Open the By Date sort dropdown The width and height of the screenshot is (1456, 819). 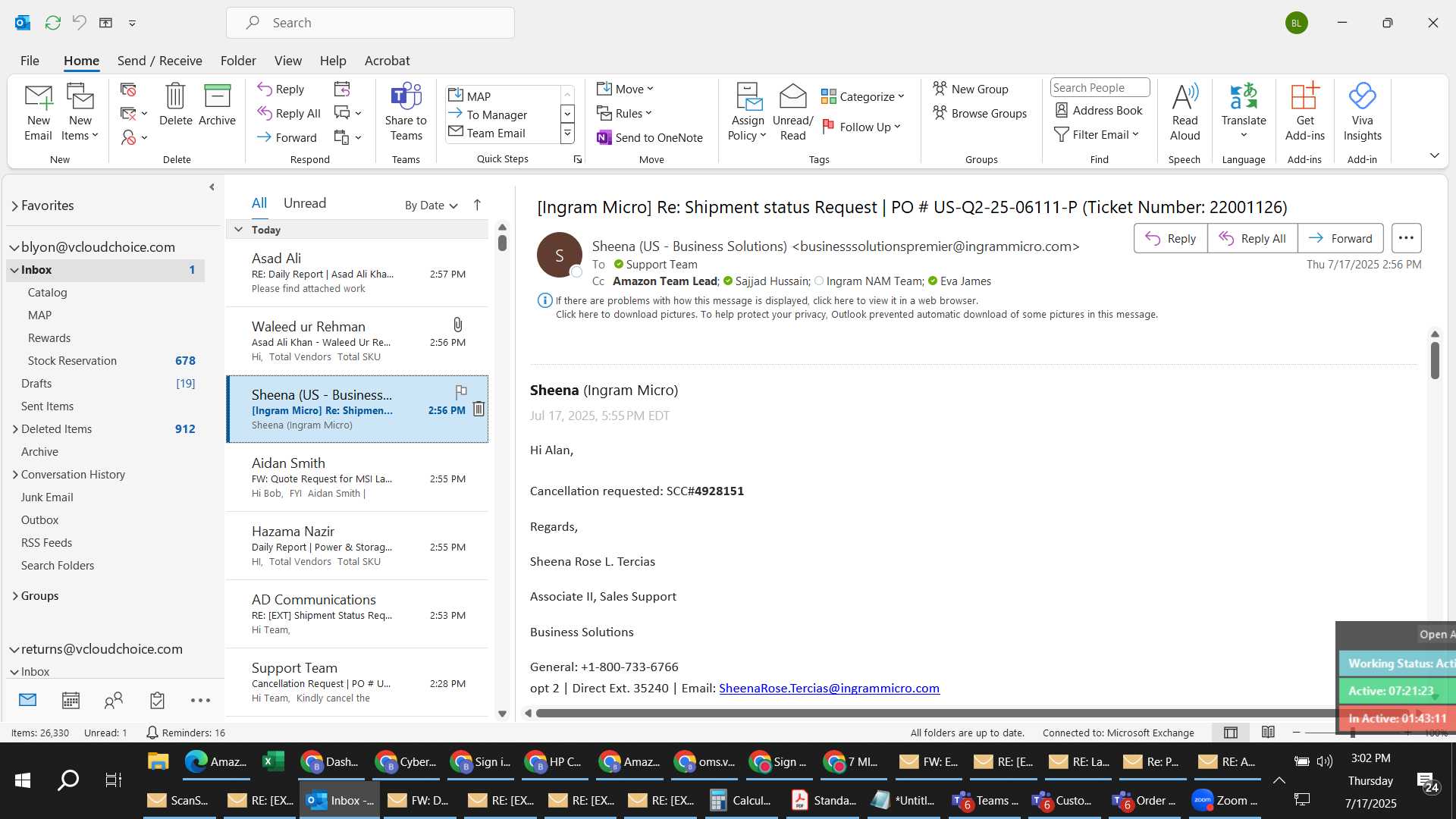(431, 205)
